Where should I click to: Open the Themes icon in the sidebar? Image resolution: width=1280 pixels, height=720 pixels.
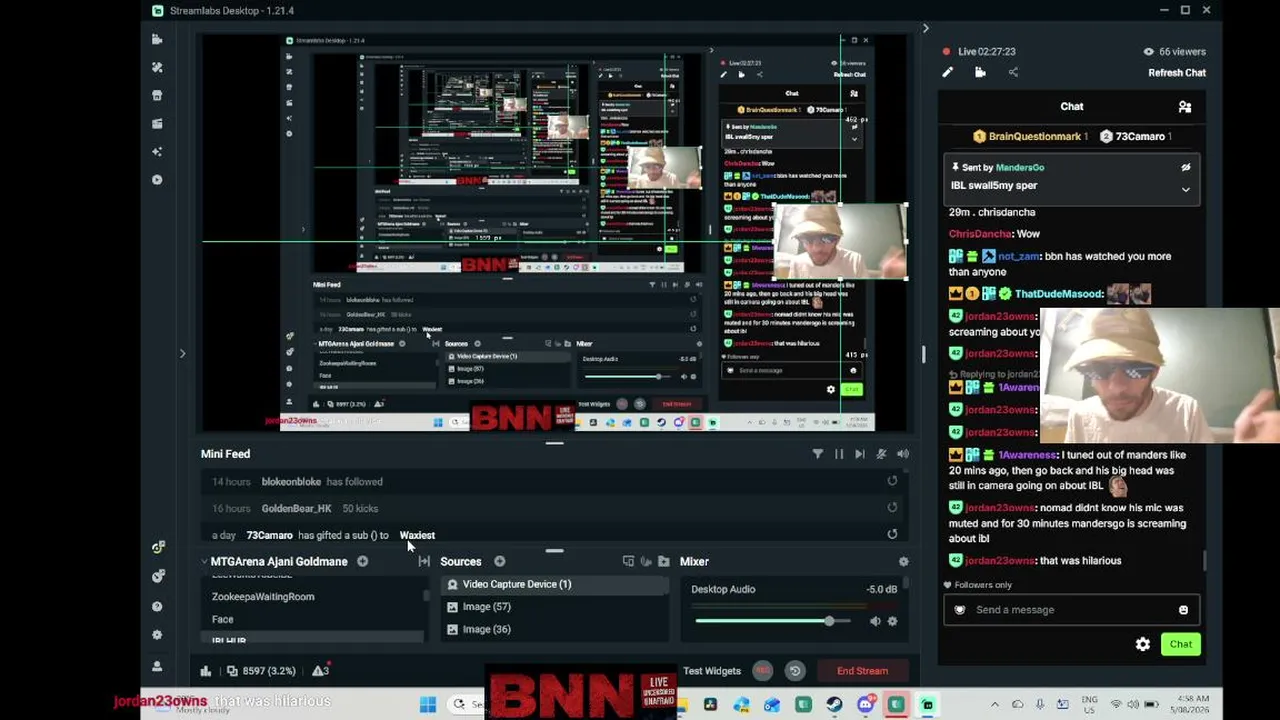157,67
